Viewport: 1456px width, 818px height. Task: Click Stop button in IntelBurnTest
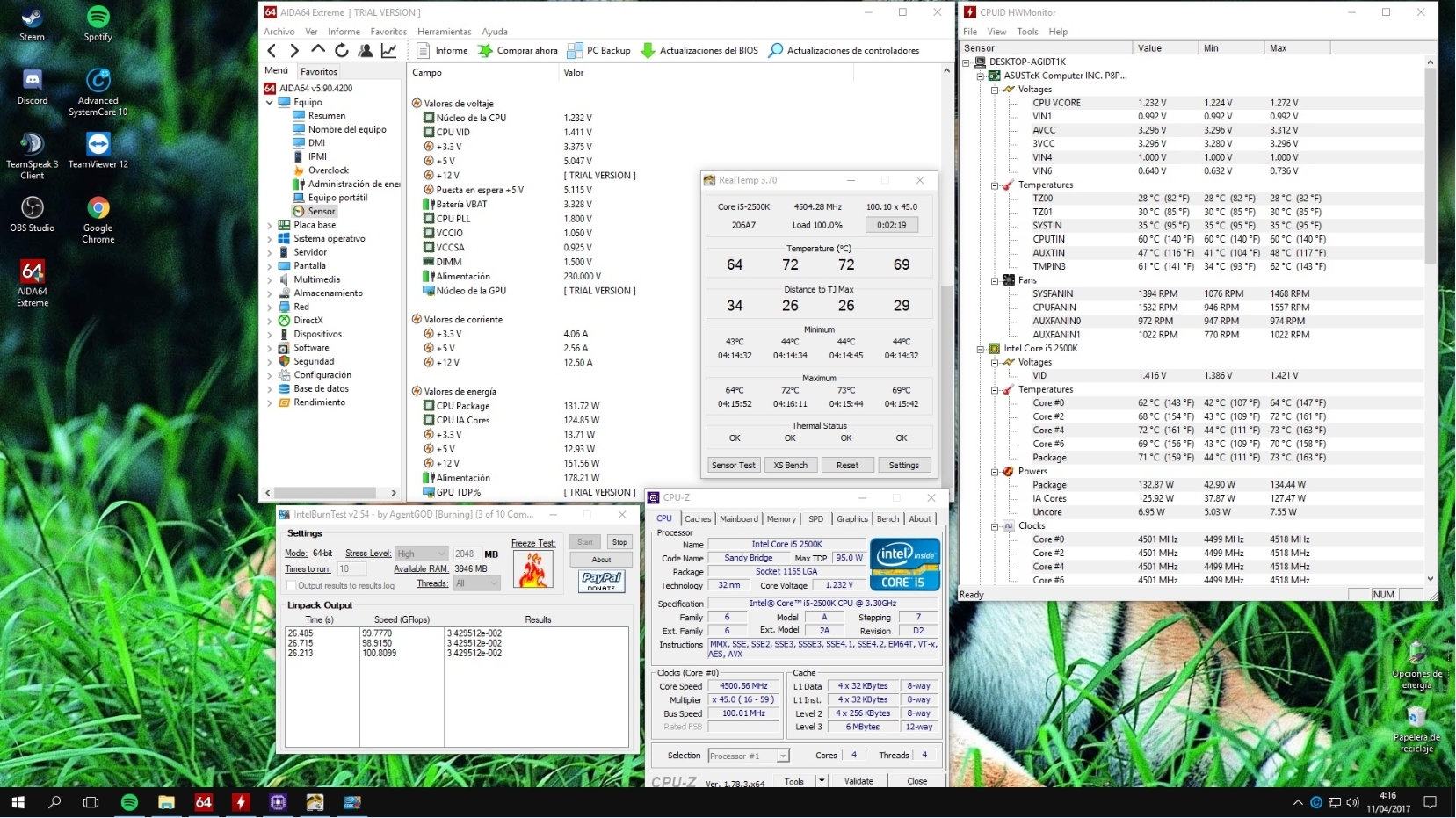[x=619, y=542]
